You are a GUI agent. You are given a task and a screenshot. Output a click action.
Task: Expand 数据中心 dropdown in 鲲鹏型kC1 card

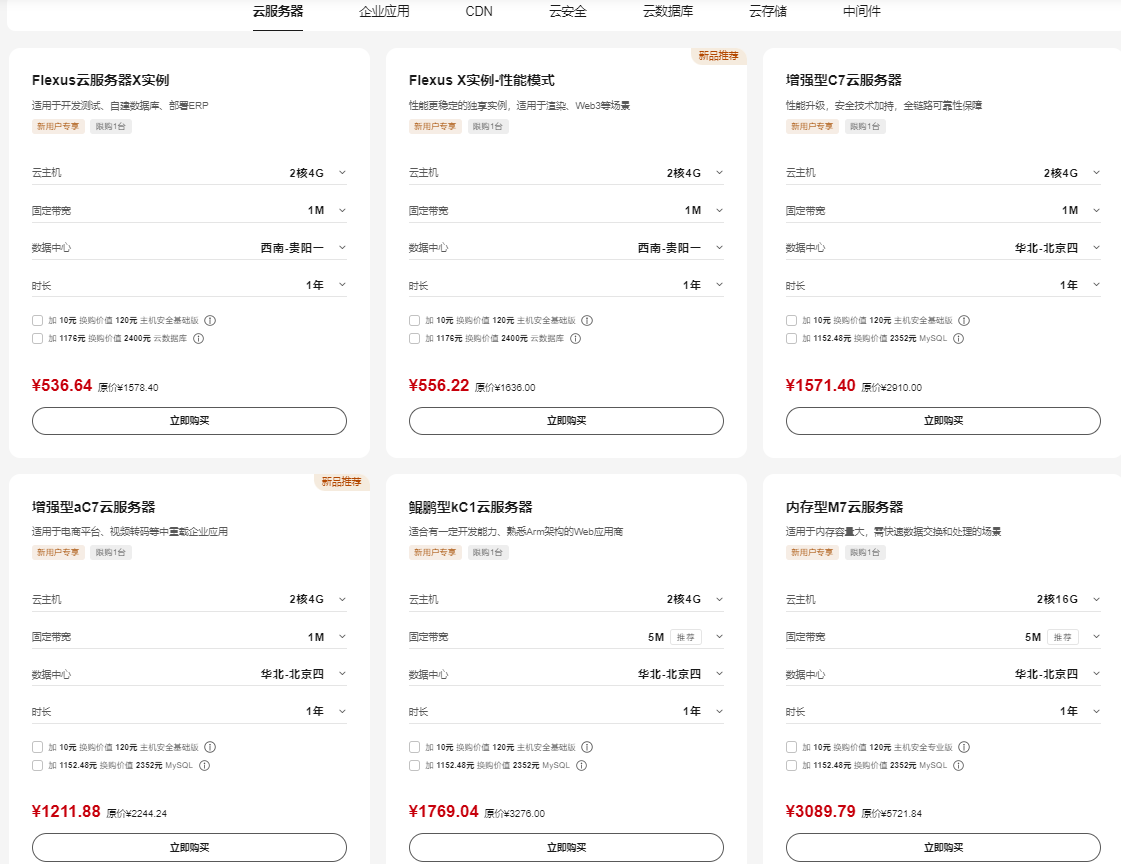(x=566, y=674)
